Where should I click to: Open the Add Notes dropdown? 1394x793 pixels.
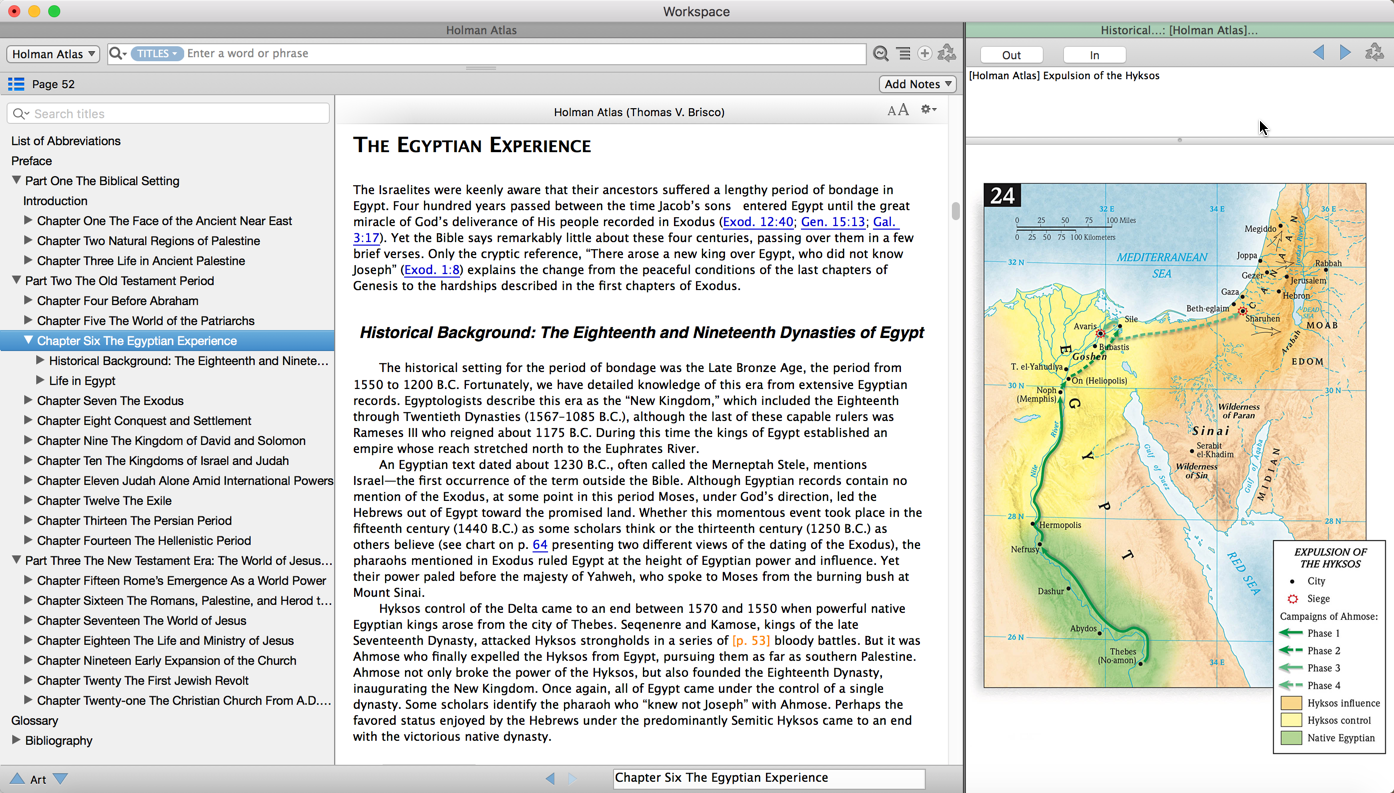point(917,84)
